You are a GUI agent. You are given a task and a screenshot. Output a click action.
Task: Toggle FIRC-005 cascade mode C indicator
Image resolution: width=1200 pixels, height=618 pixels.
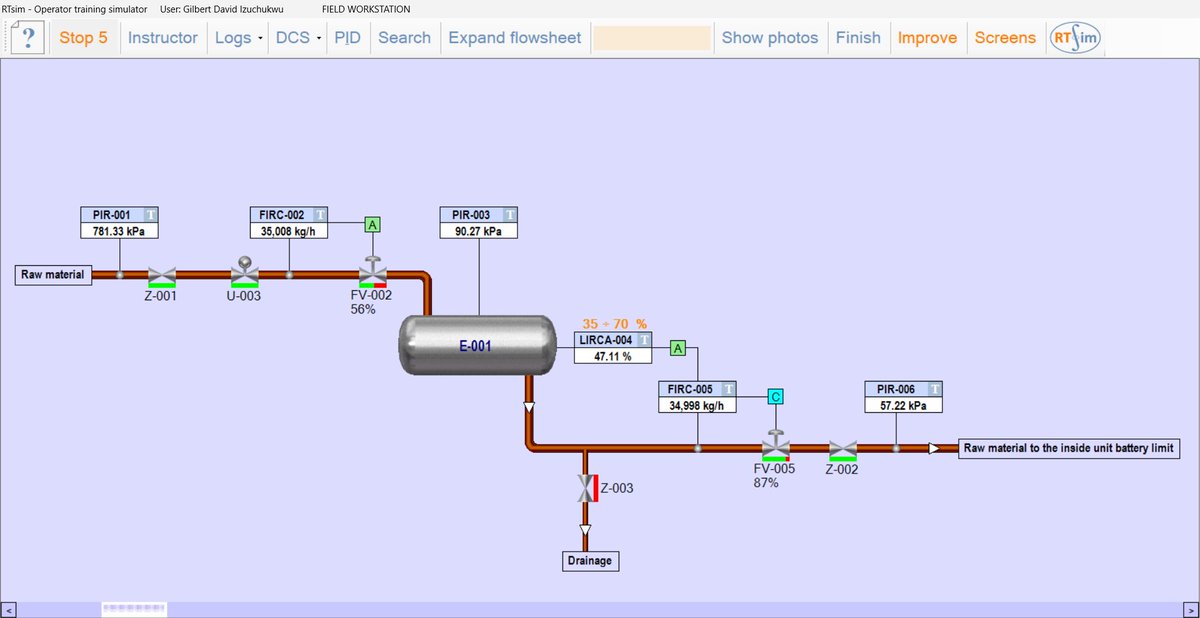[x=775, y=397]
